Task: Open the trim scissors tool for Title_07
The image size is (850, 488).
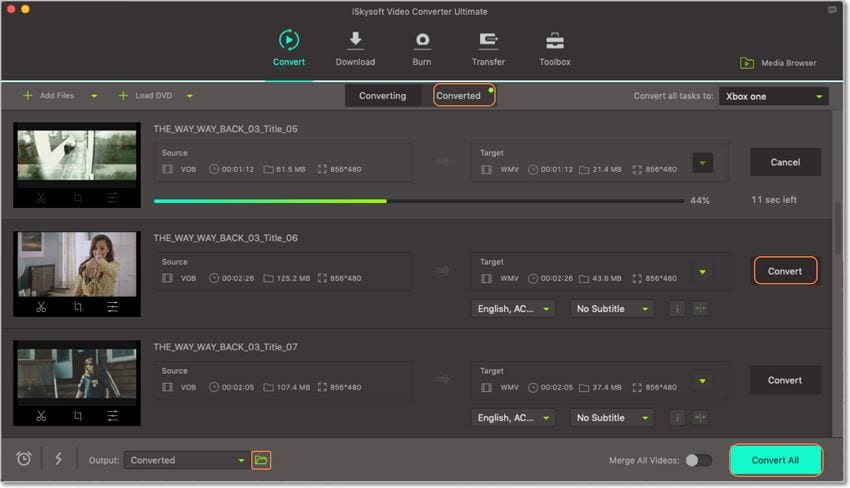Action: (41, 416)
